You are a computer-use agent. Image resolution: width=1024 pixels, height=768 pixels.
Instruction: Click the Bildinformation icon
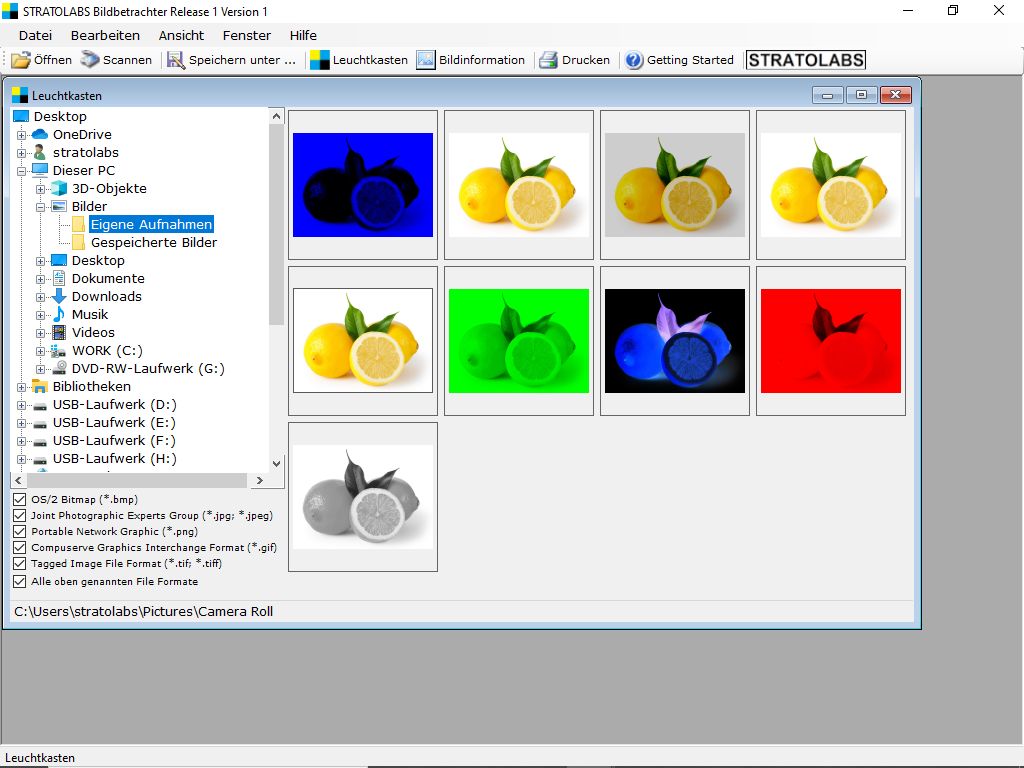point(426,60)
